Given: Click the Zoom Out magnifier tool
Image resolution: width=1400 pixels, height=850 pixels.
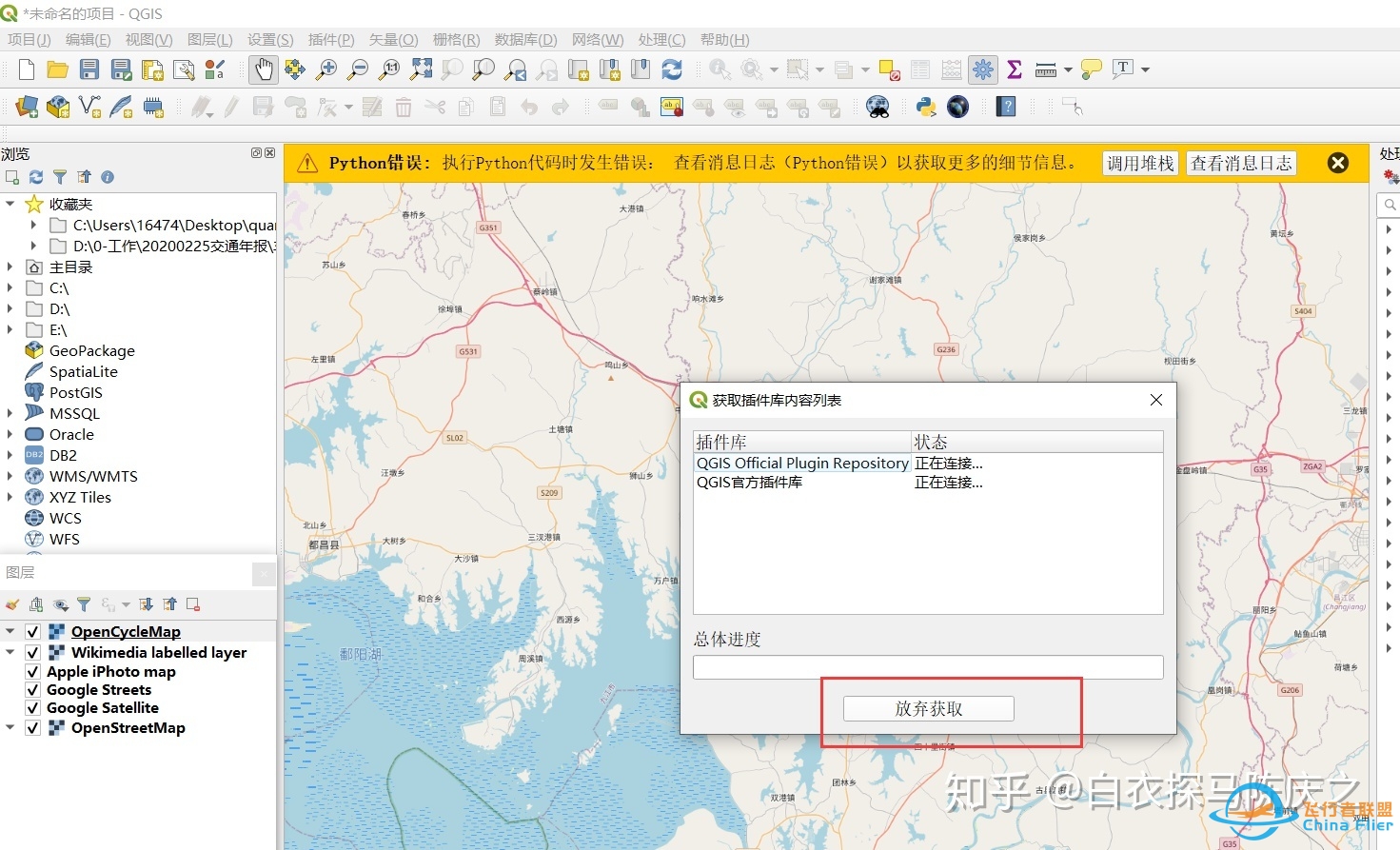Looking at the screenshot, I should click(x=358, y=69).
